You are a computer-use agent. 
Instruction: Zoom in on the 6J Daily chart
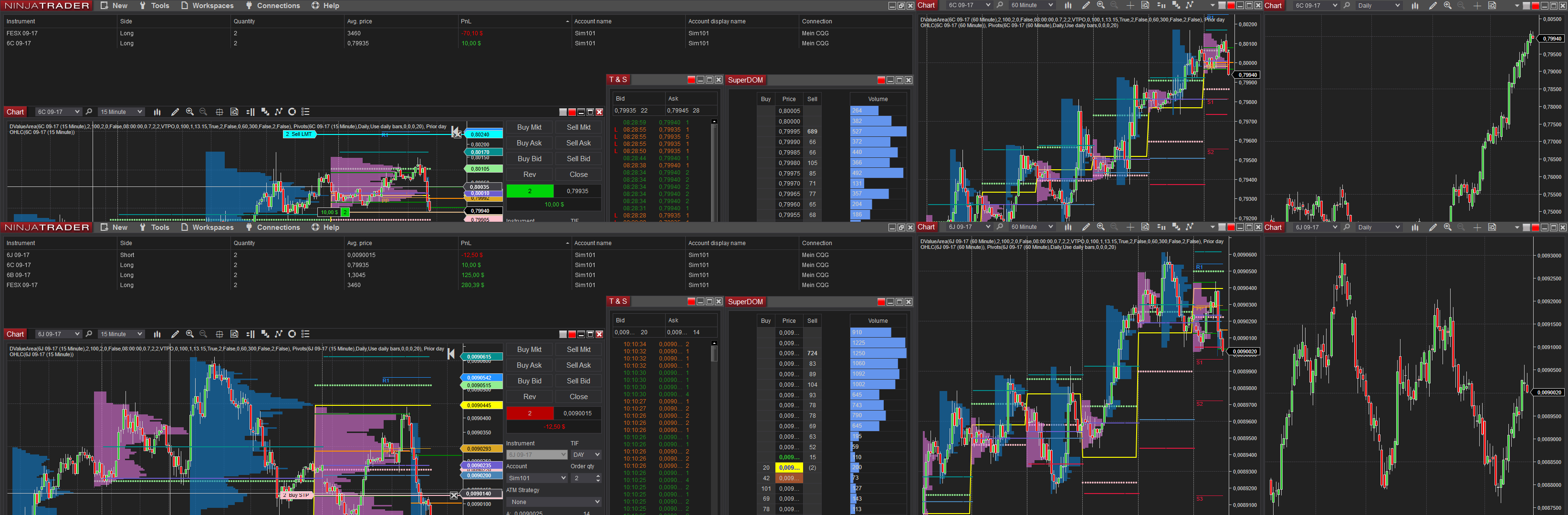1447,227
